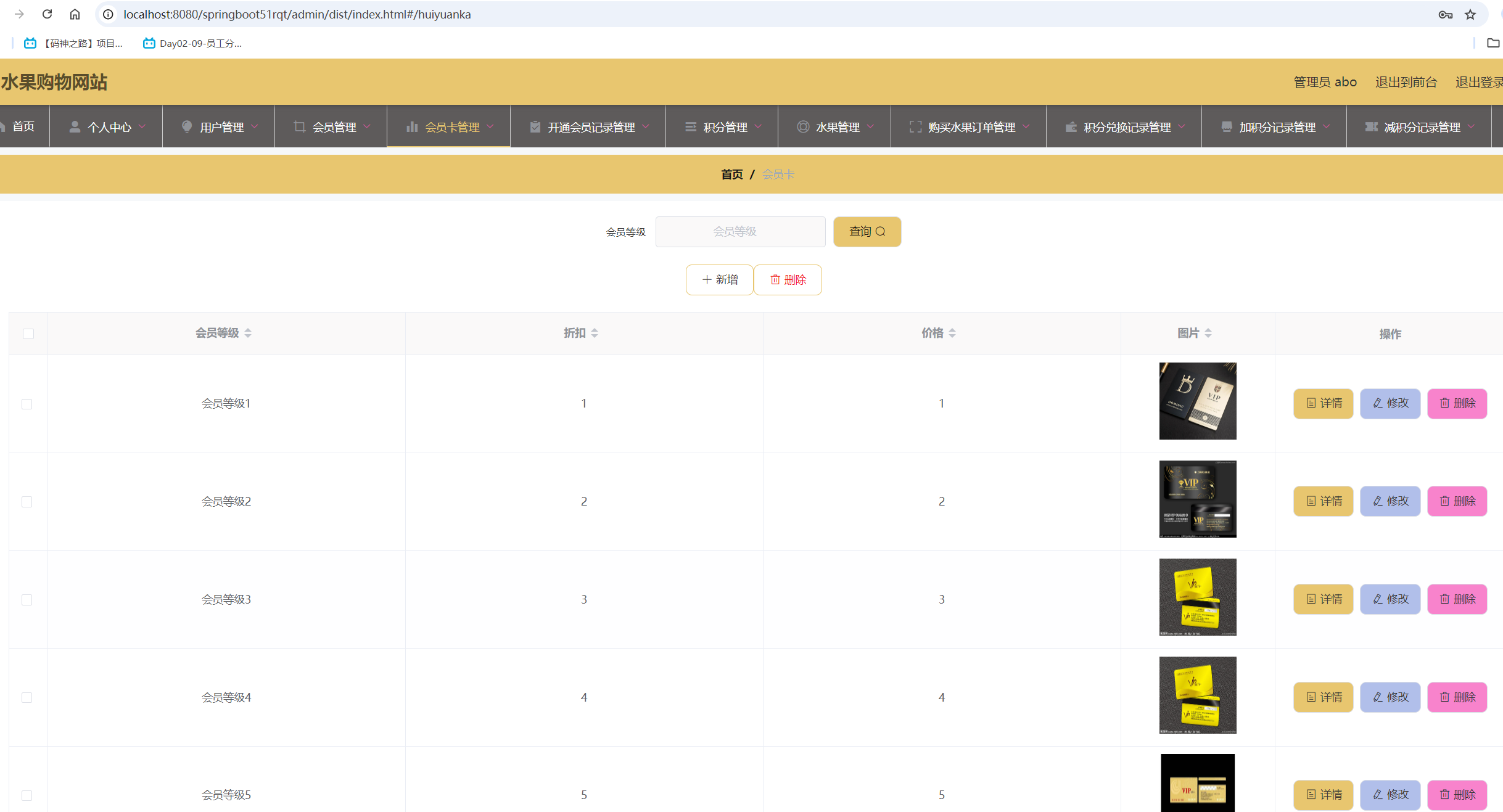Bookmark page with star icon
The image size is (1503, 812).
coord(1470,14)
